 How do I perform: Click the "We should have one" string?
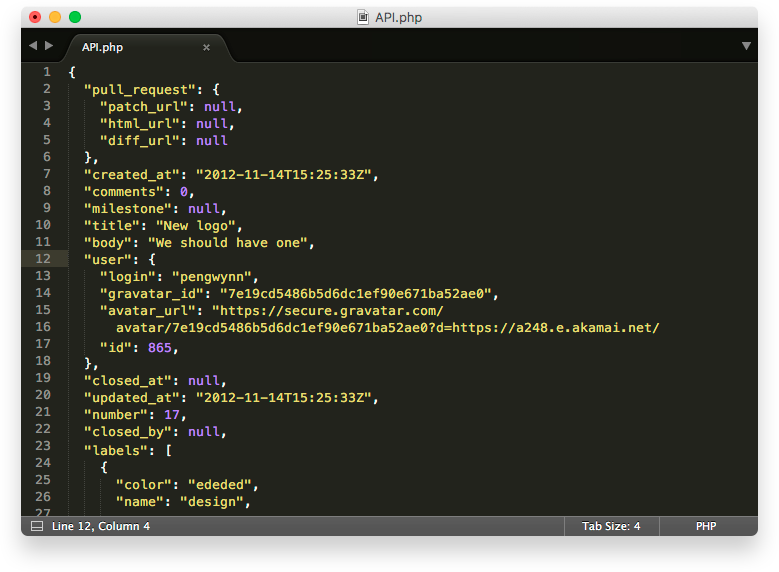[x=228, y=243]
